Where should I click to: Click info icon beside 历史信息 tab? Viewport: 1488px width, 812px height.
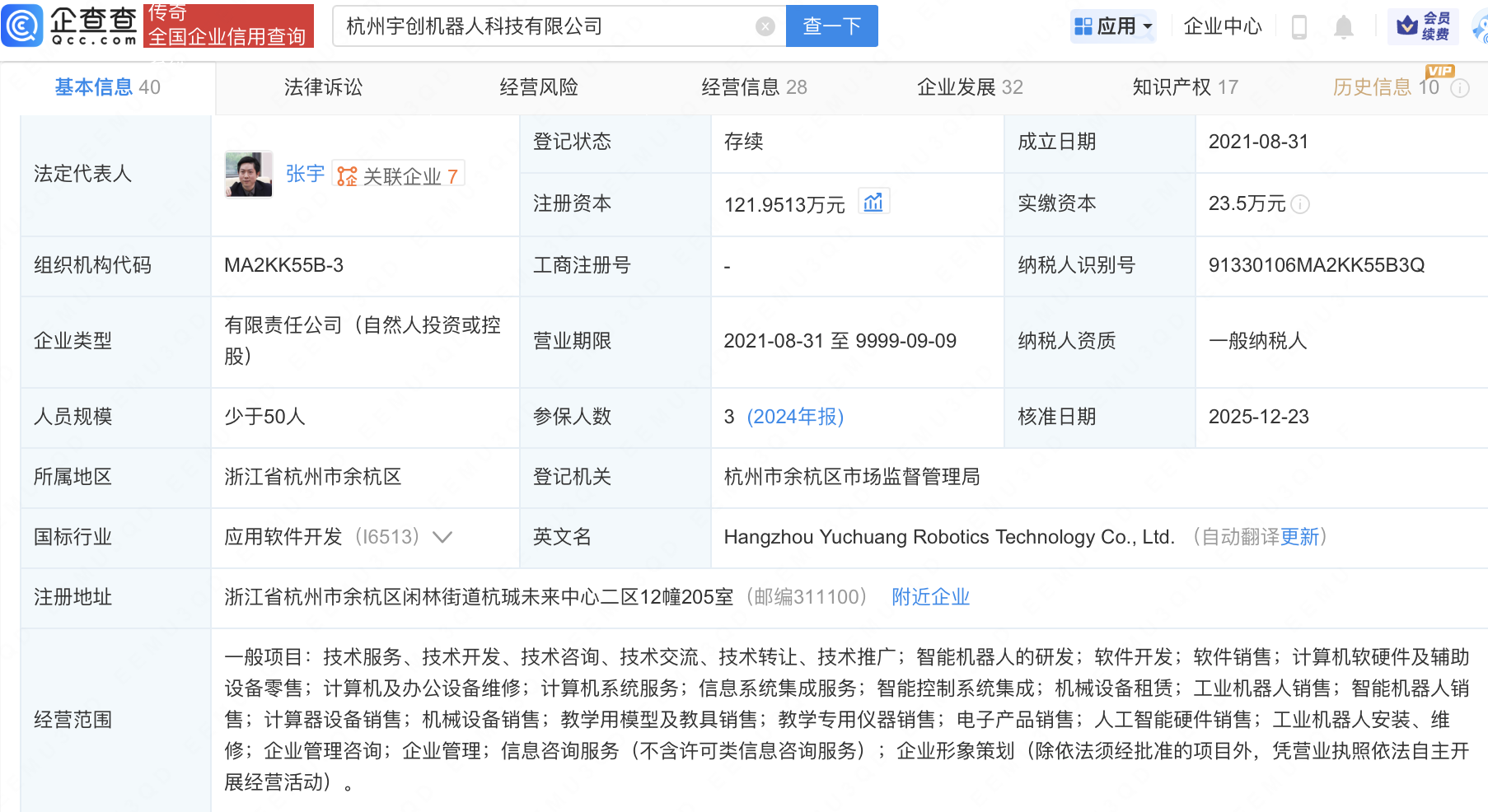[1460, 88]
